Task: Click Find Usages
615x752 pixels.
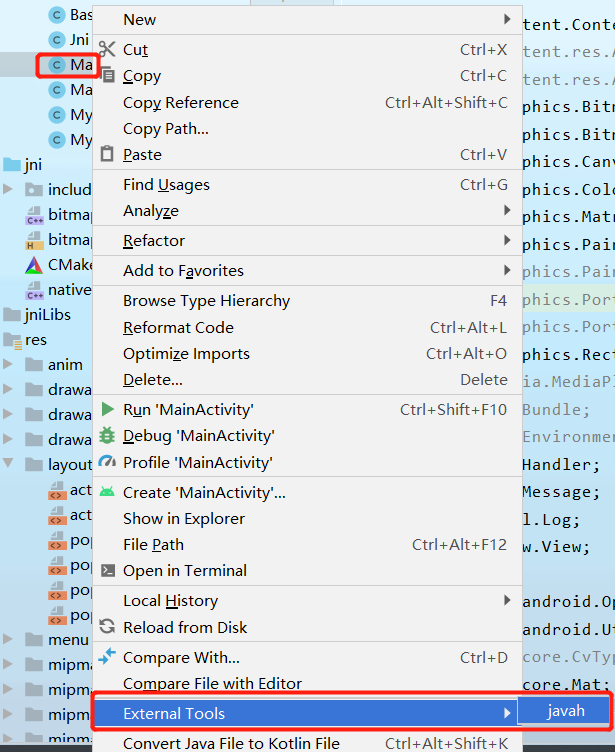Action: 307,185
